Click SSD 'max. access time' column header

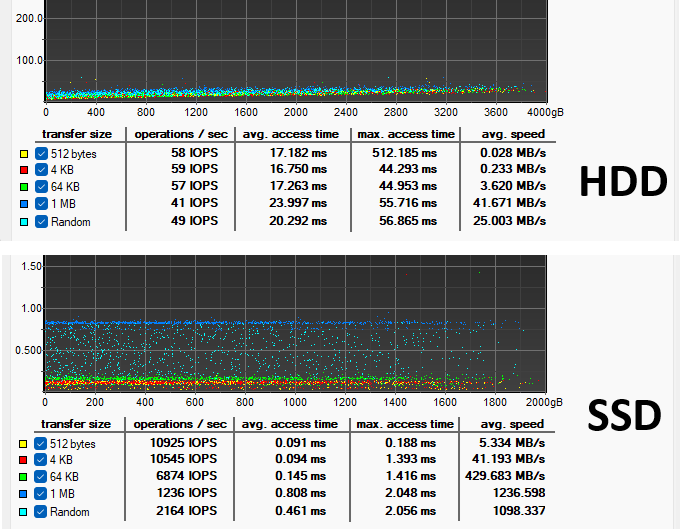pos(405,424)
